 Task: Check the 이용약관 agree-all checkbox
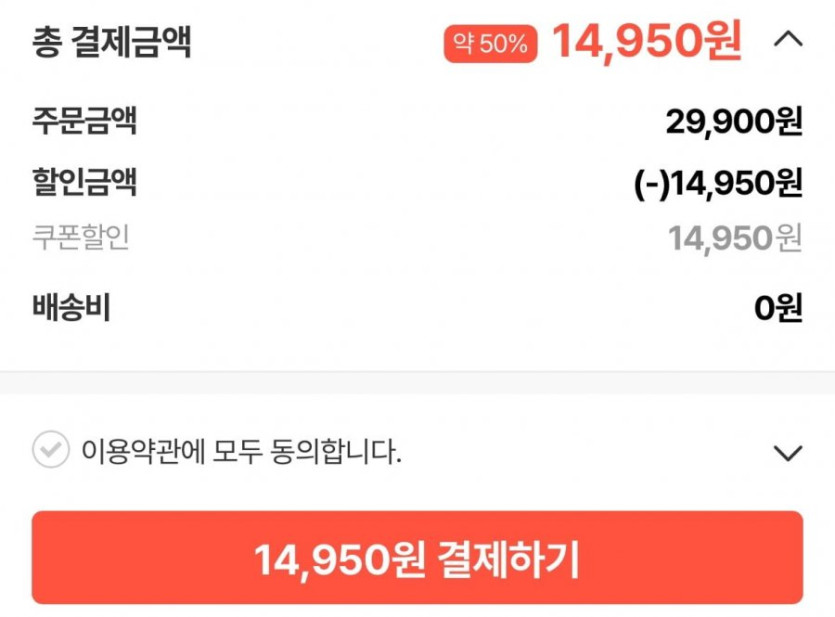[50, 451]
